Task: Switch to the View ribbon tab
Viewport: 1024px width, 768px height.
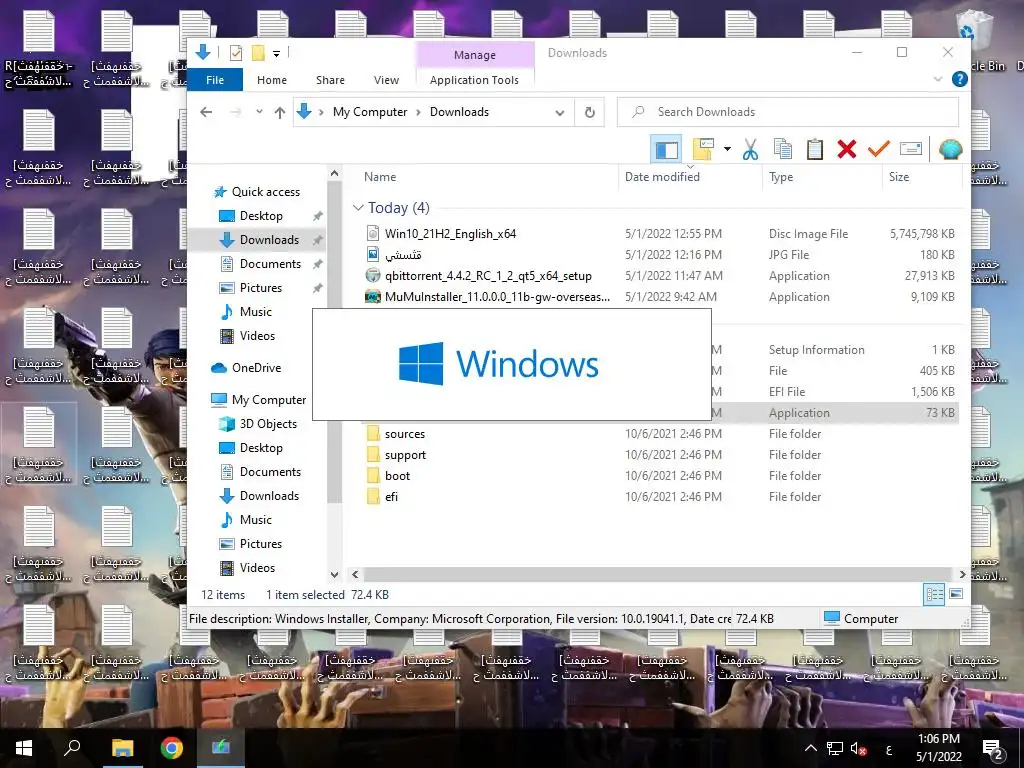Action: [x=386, y=80]
